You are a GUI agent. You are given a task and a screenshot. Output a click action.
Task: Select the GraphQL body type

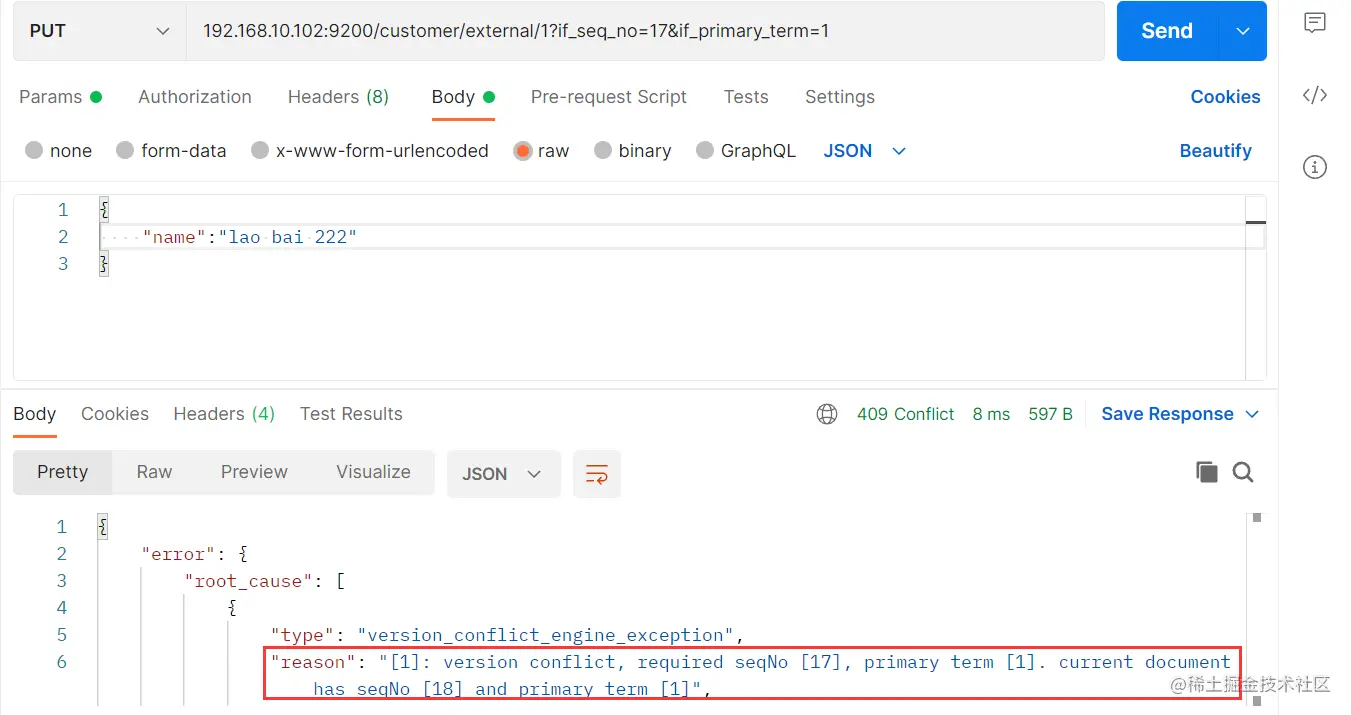pyautogui.click(x=745, y=151)
